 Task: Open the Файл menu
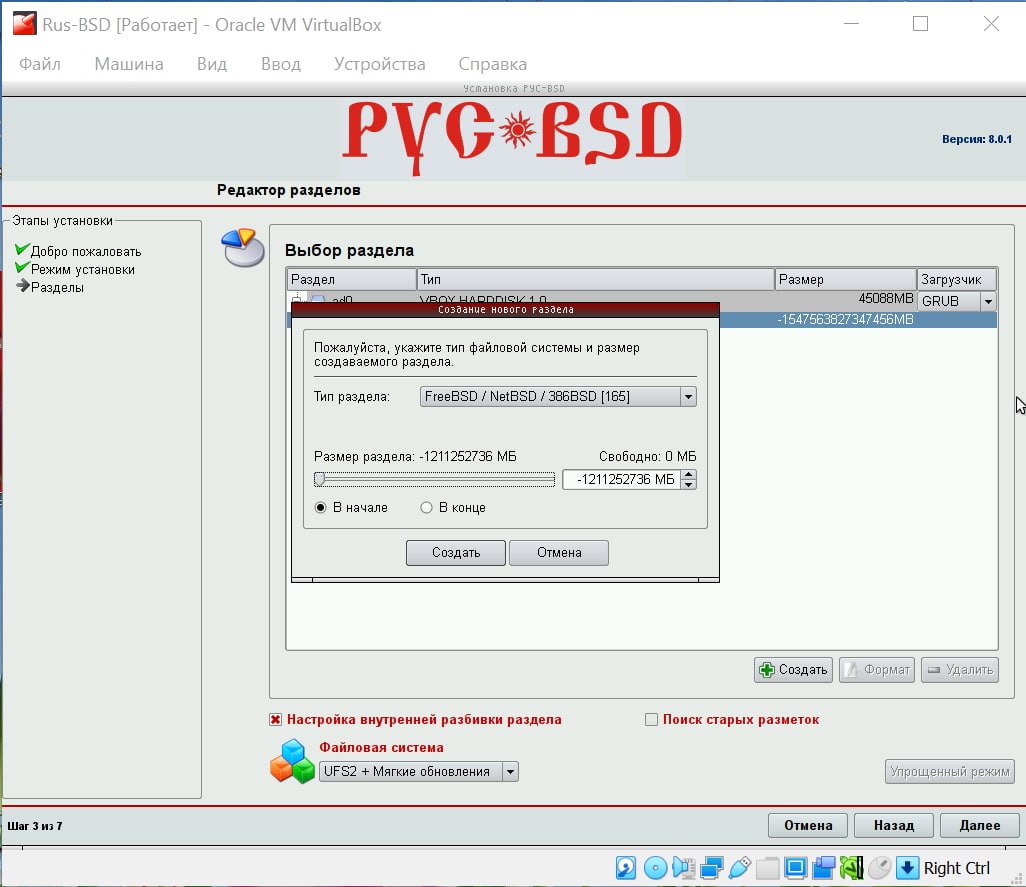click(x=40, y=64)
